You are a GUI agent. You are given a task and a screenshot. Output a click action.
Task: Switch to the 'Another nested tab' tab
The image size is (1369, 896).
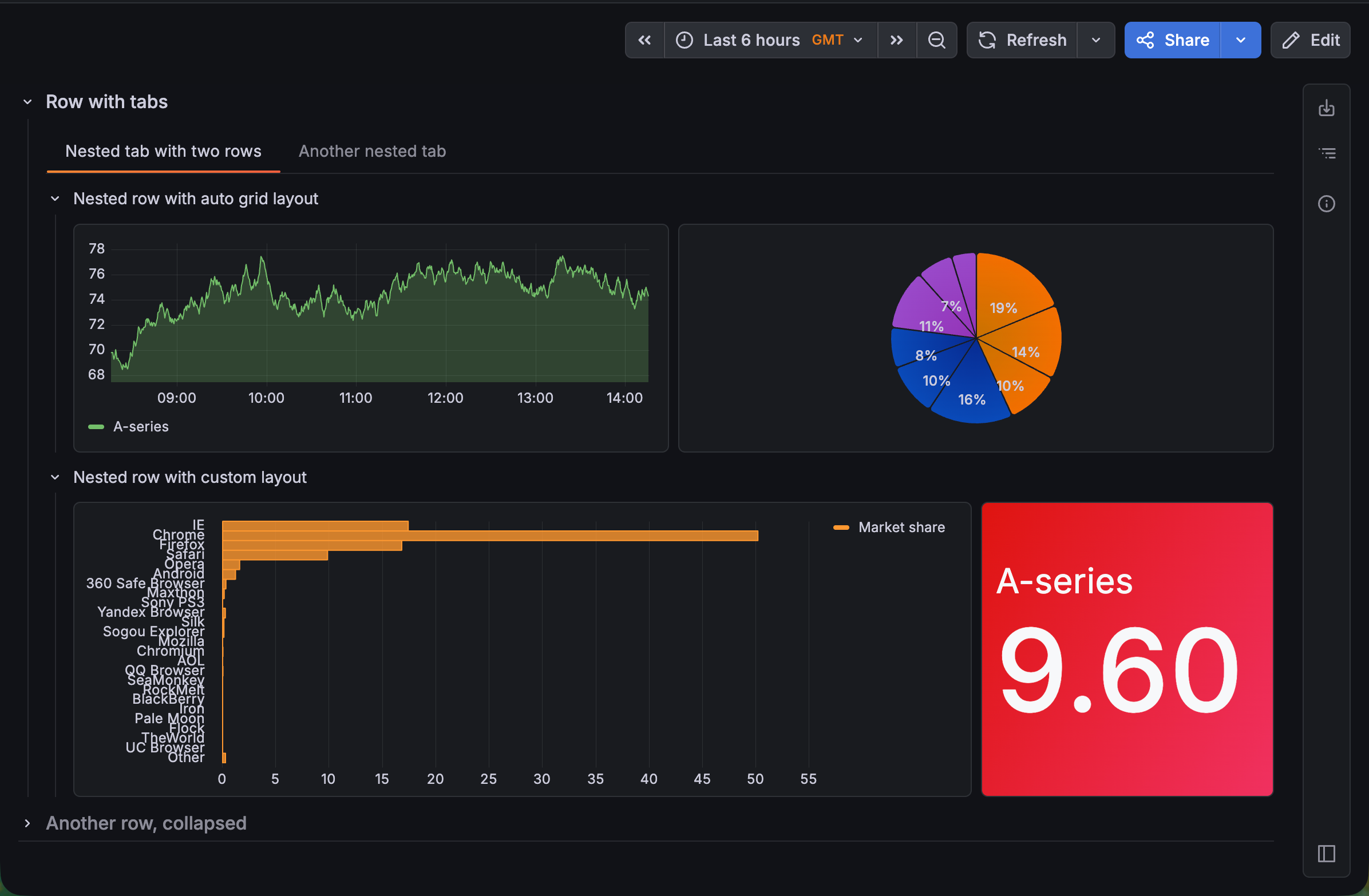(371, 151)
